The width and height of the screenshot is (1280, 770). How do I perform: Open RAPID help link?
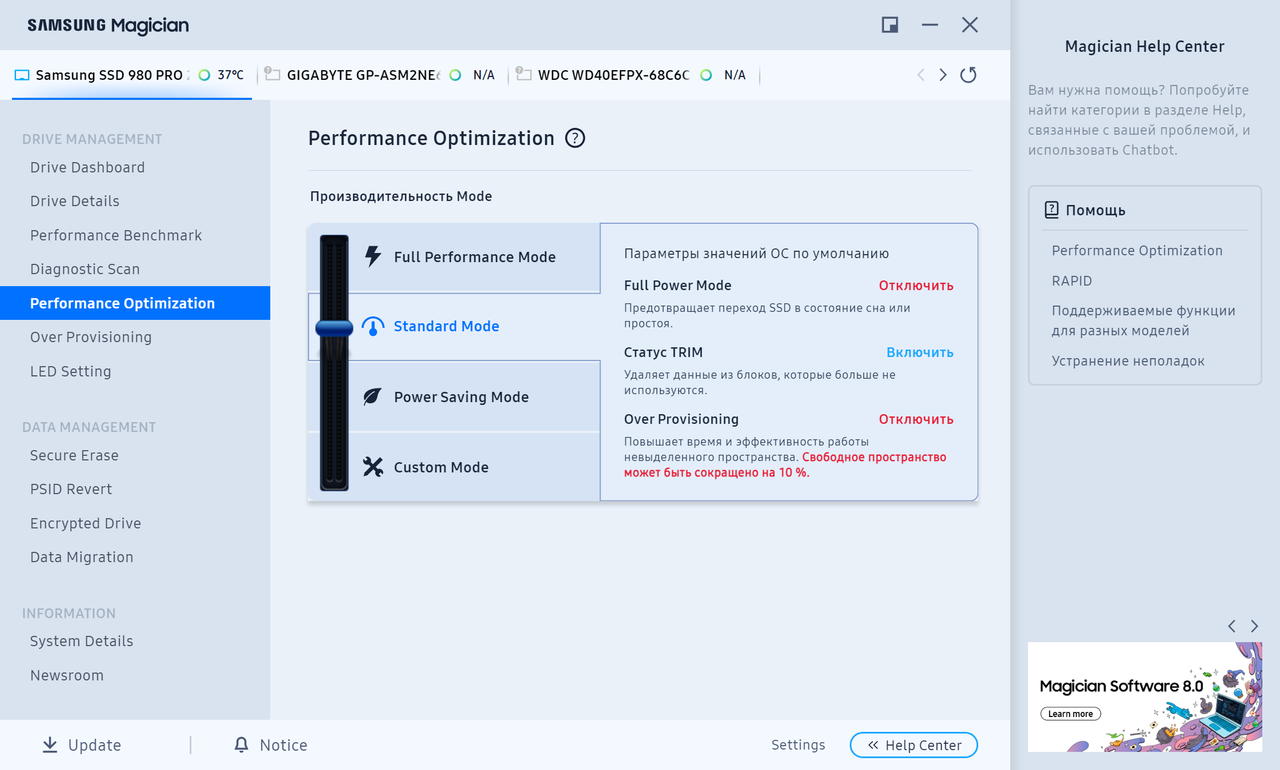click(x=1072, y=280)
